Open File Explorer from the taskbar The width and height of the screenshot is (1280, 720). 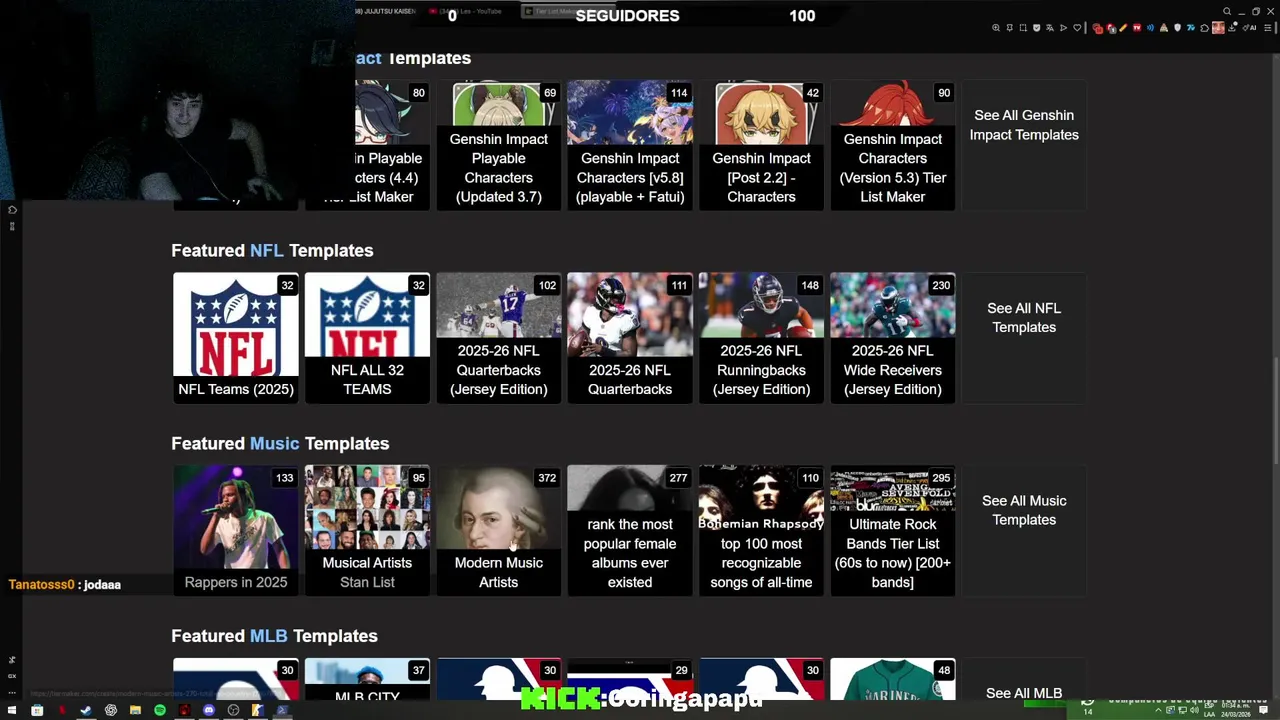tap(135, 710)
